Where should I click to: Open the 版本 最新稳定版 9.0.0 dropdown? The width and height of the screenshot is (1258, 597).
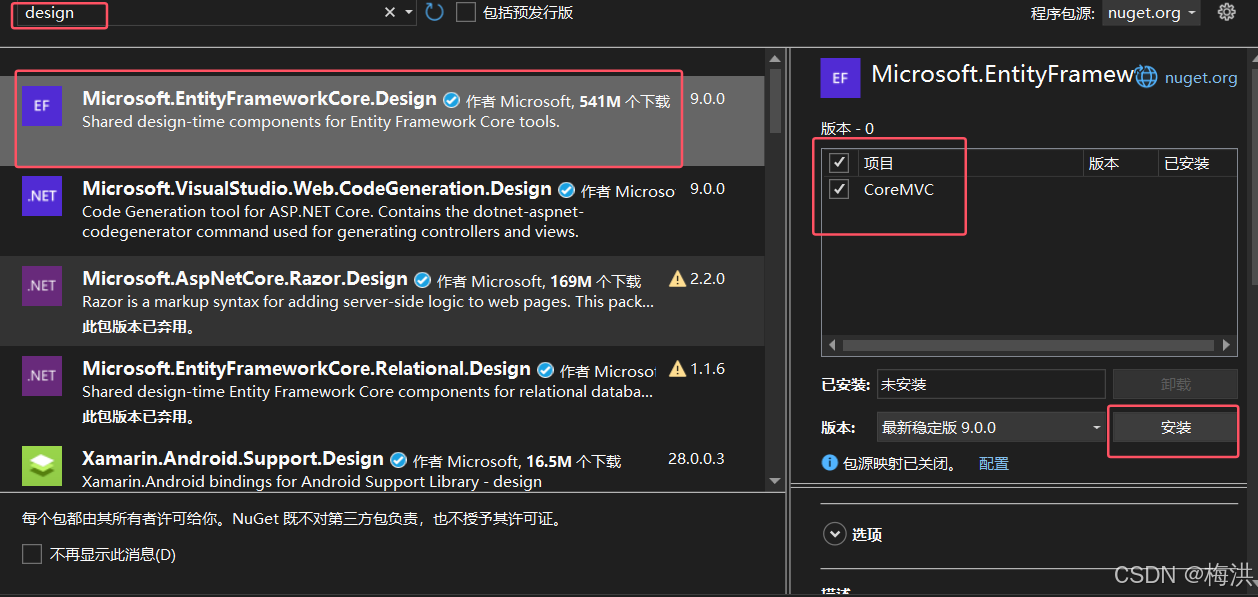[990, 427]
